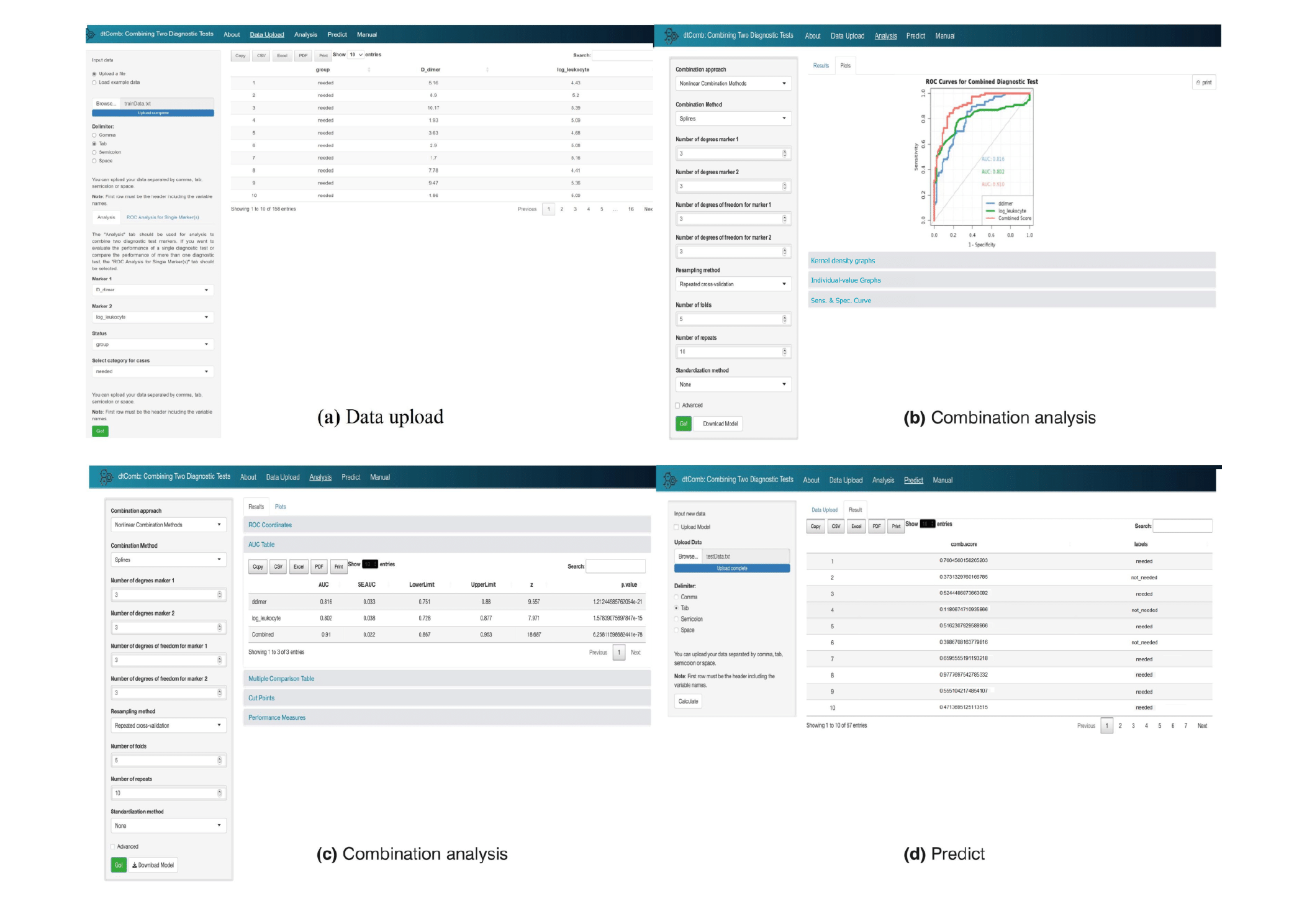
Task: Export prediction comb.score results as CSV
Action: coord(835,526)
